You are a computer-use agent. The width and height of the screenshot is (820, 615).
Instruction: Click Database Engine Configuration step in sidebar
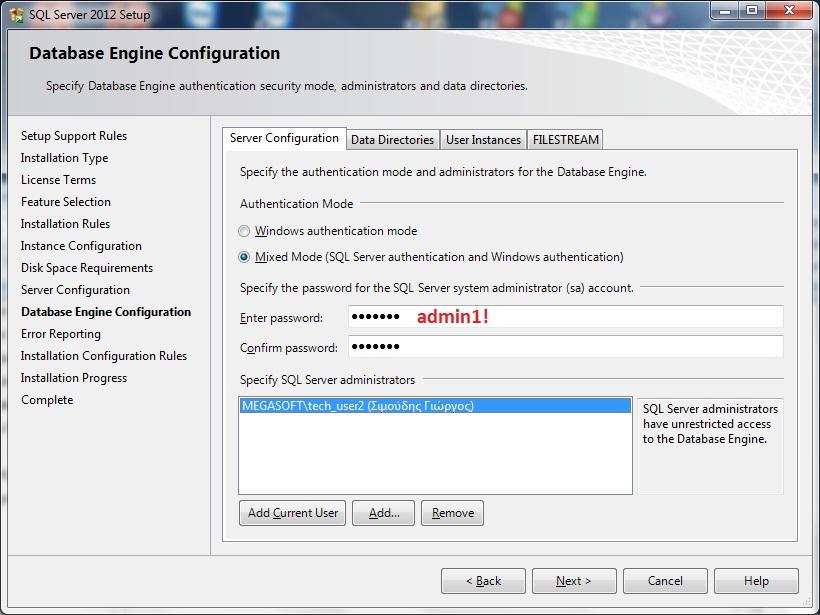(x=106, y=312)
